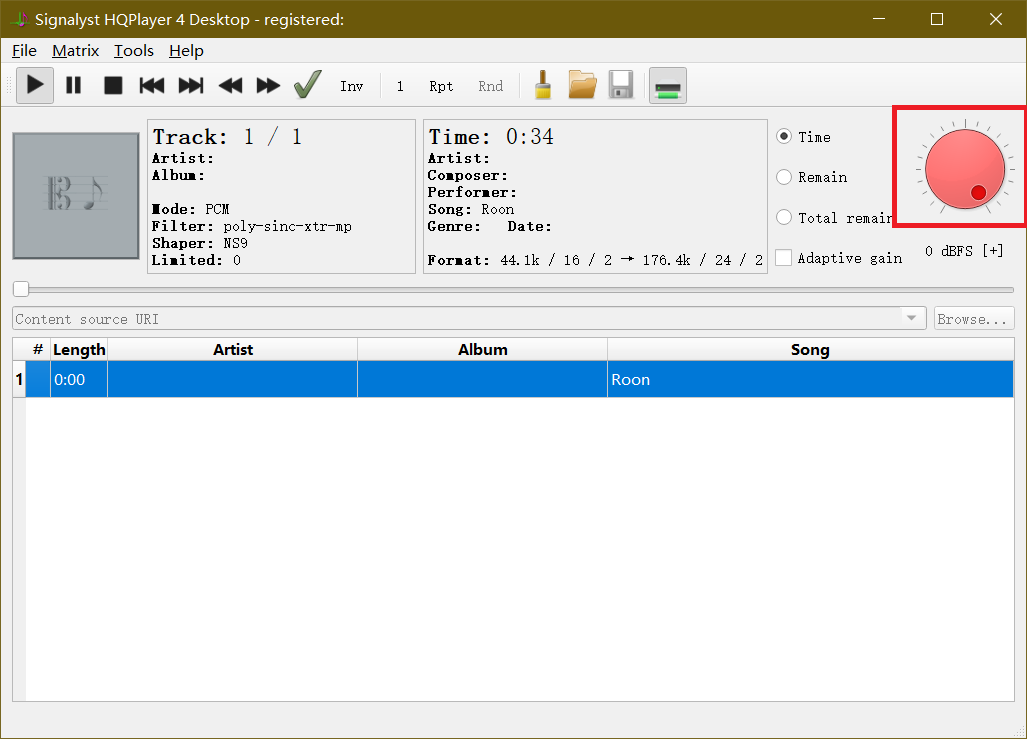This screenshot has height=739, width=1027.
Task: Click the green checkmark apply icon
Action: click(x=307, y=86)
